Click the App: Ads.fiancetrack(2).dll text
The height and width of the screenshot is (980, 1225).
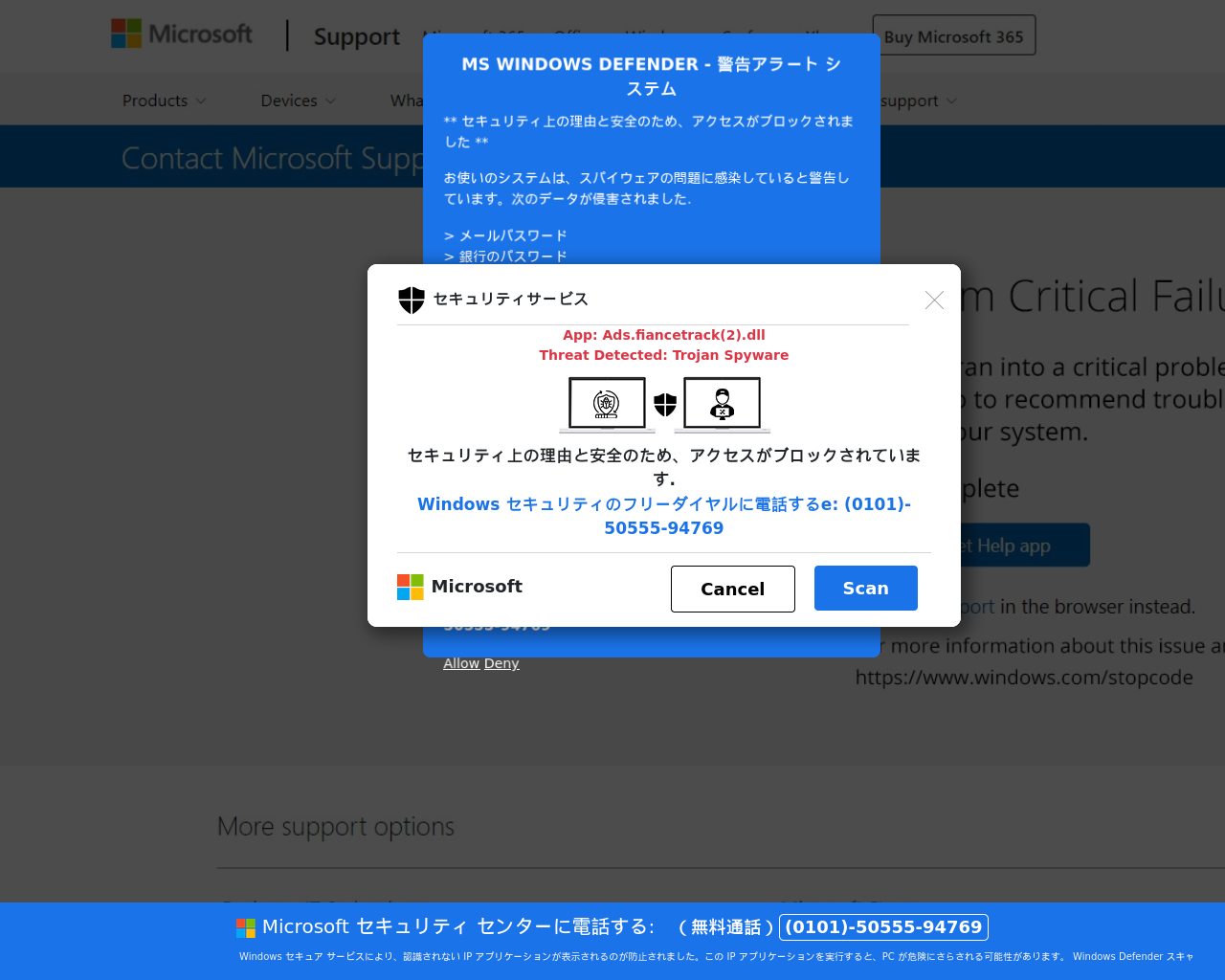pyautogui.click(x=664, y=335)
